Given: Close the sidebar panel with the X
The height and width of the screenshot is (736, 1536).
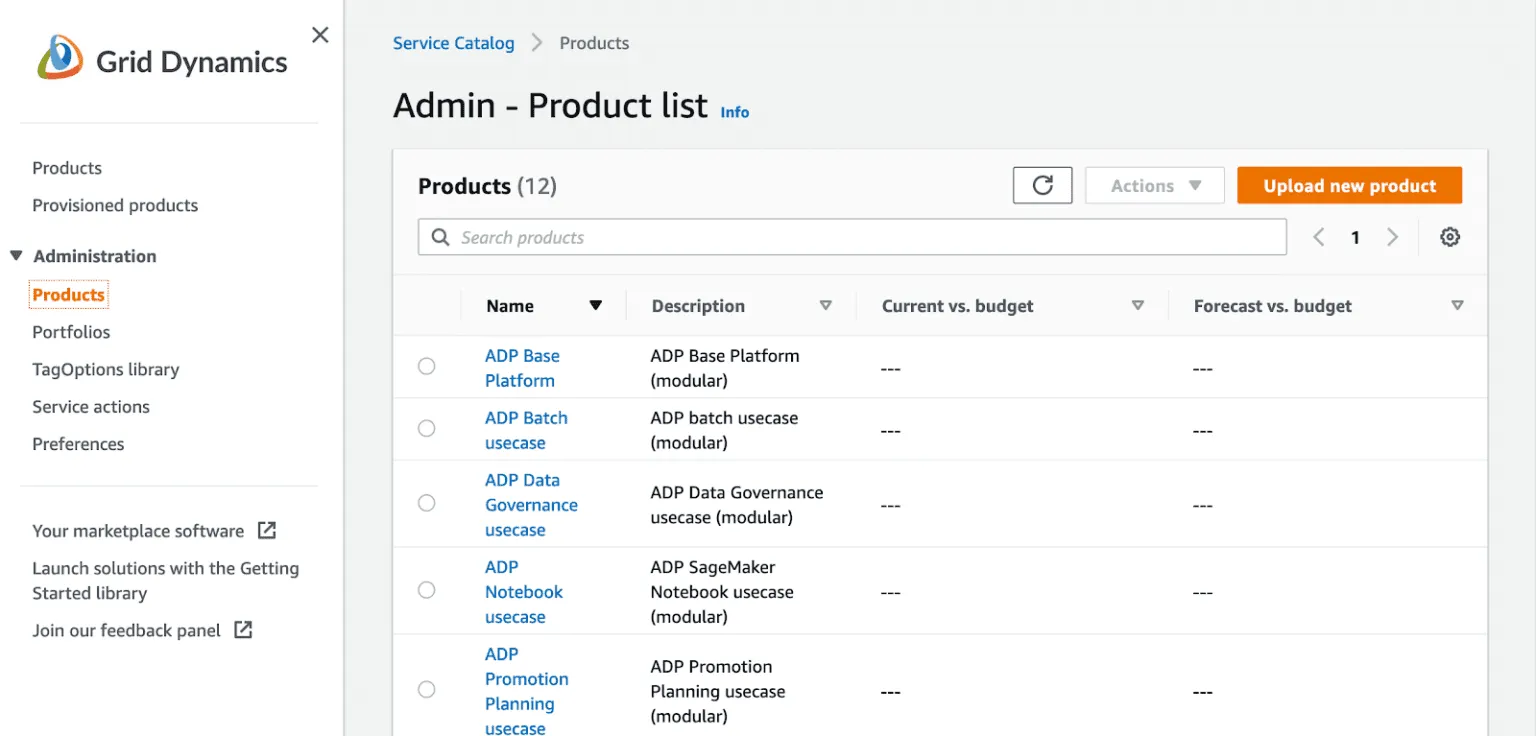Looking at the screenshot, I should pyautogui.click(x=319, y=34).
